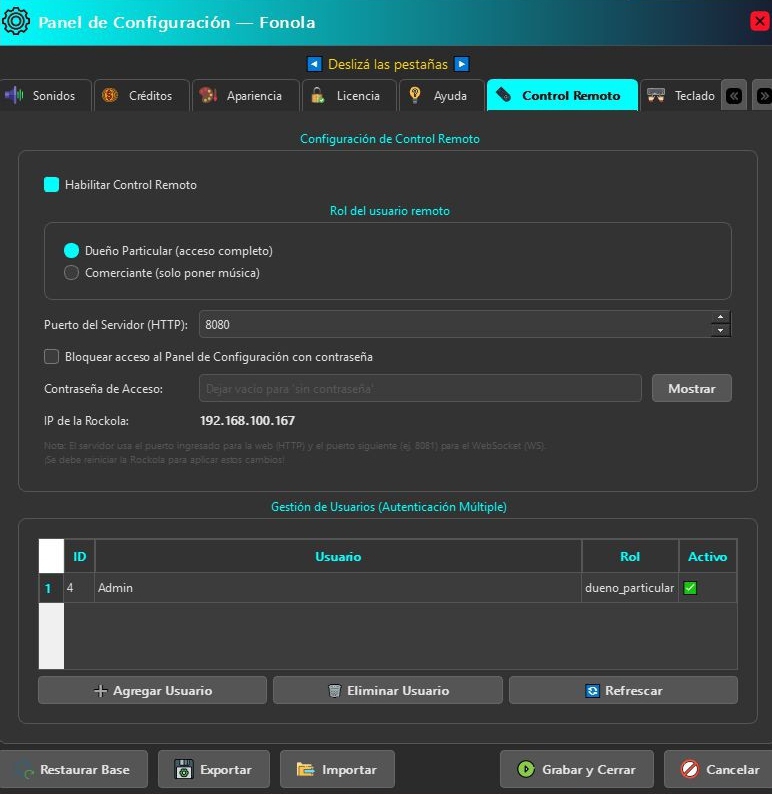
Task: Click the restore icon on Restaurar Base
Action: (24, 770)
